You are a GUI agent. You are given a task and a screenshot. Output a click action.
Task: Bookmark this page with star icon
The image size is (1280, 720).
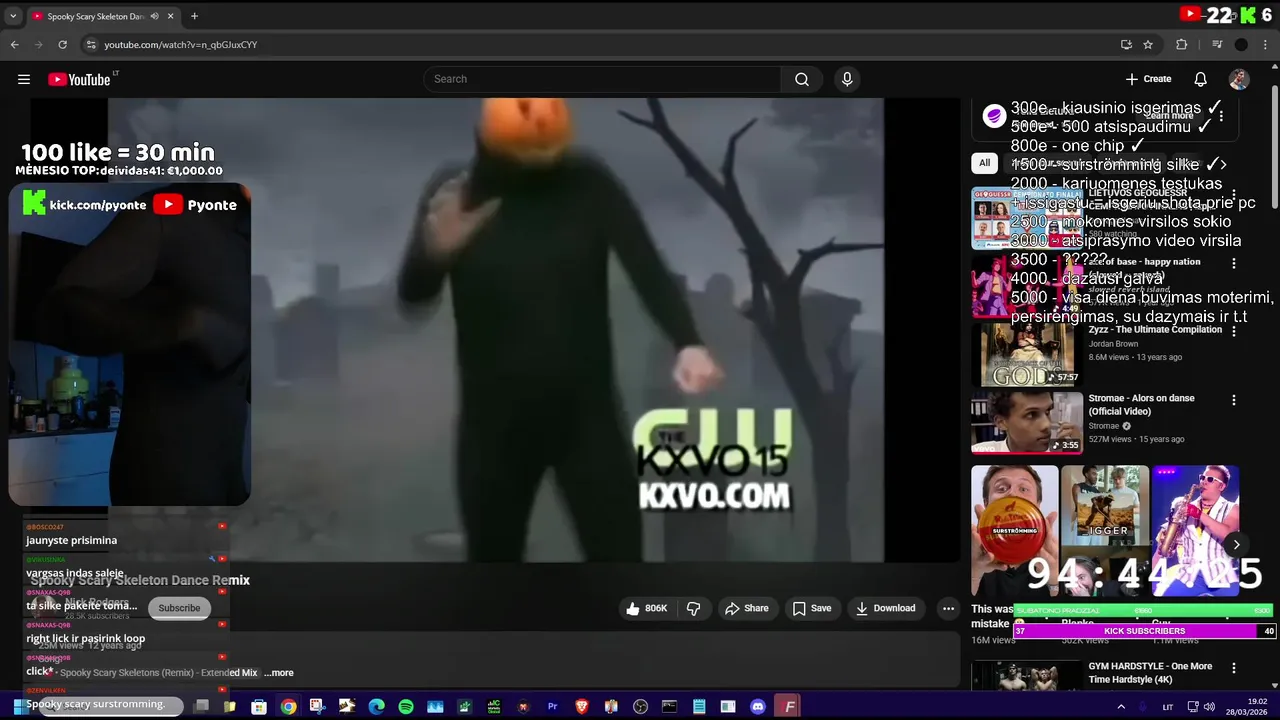(x=1148, y=45)
